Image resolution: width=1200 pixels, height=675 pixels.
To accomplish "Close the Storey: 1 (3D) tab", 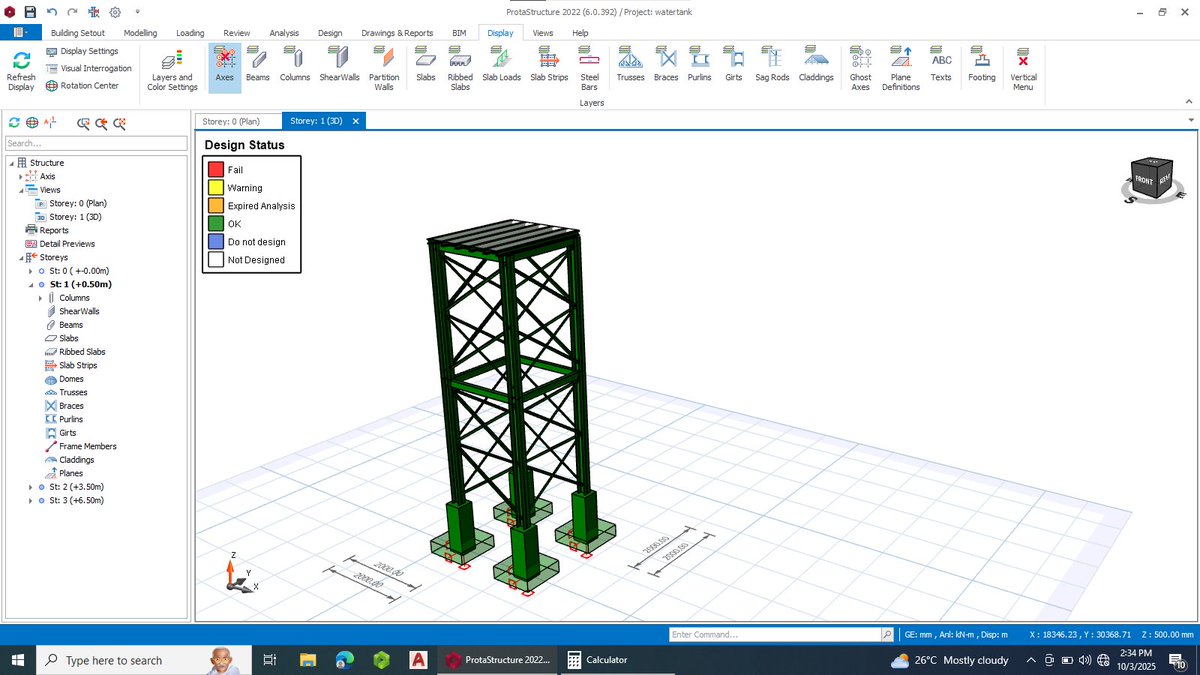I will pos(355,121).
